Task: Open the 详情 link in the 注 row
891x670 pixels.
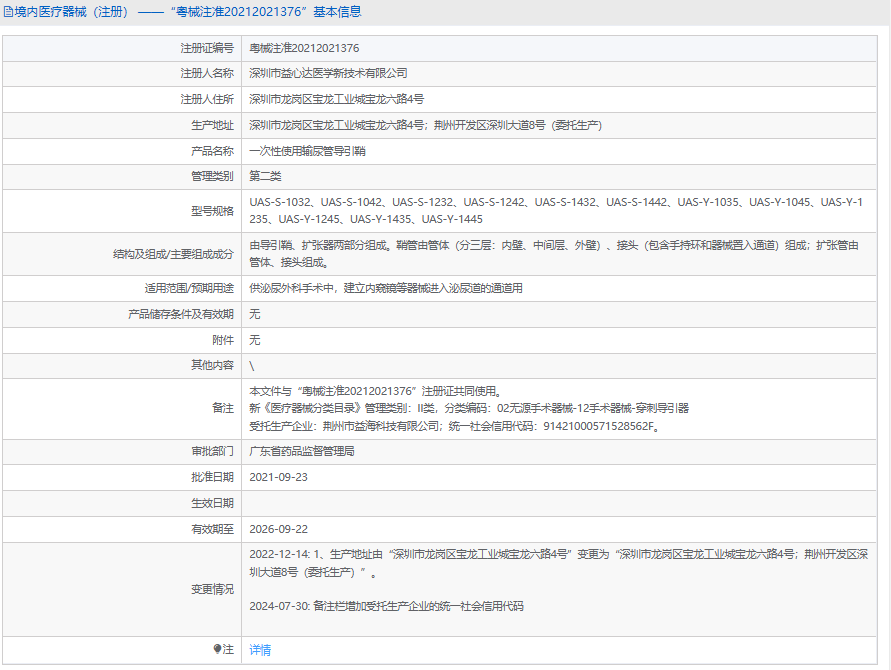Action: pos(260,650)
